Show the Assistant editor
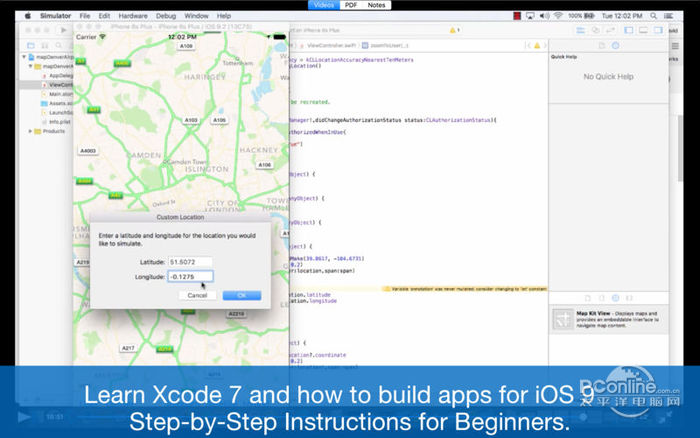 point(596,30)
